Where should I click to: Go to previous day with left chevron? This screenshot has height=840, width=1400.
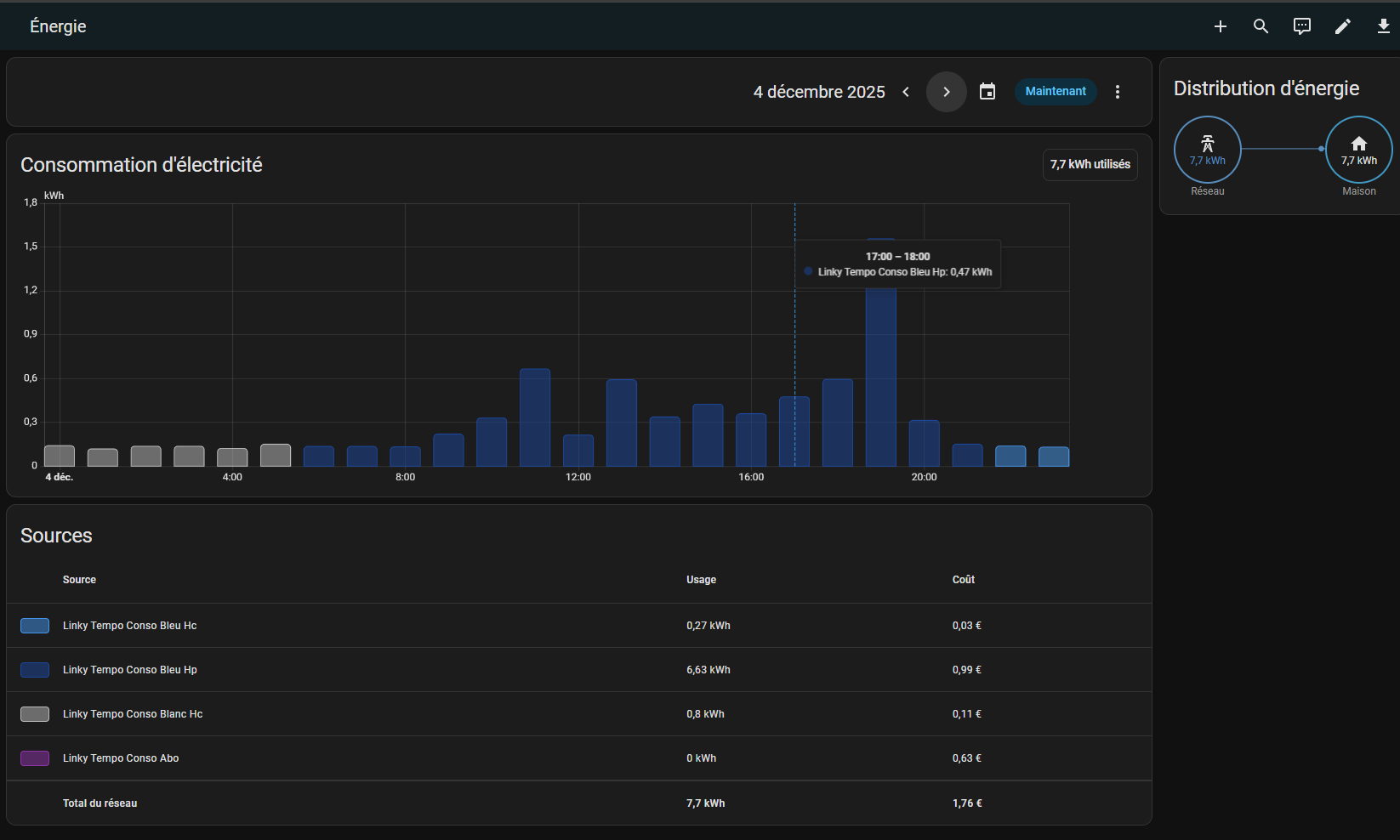point(906,92)
